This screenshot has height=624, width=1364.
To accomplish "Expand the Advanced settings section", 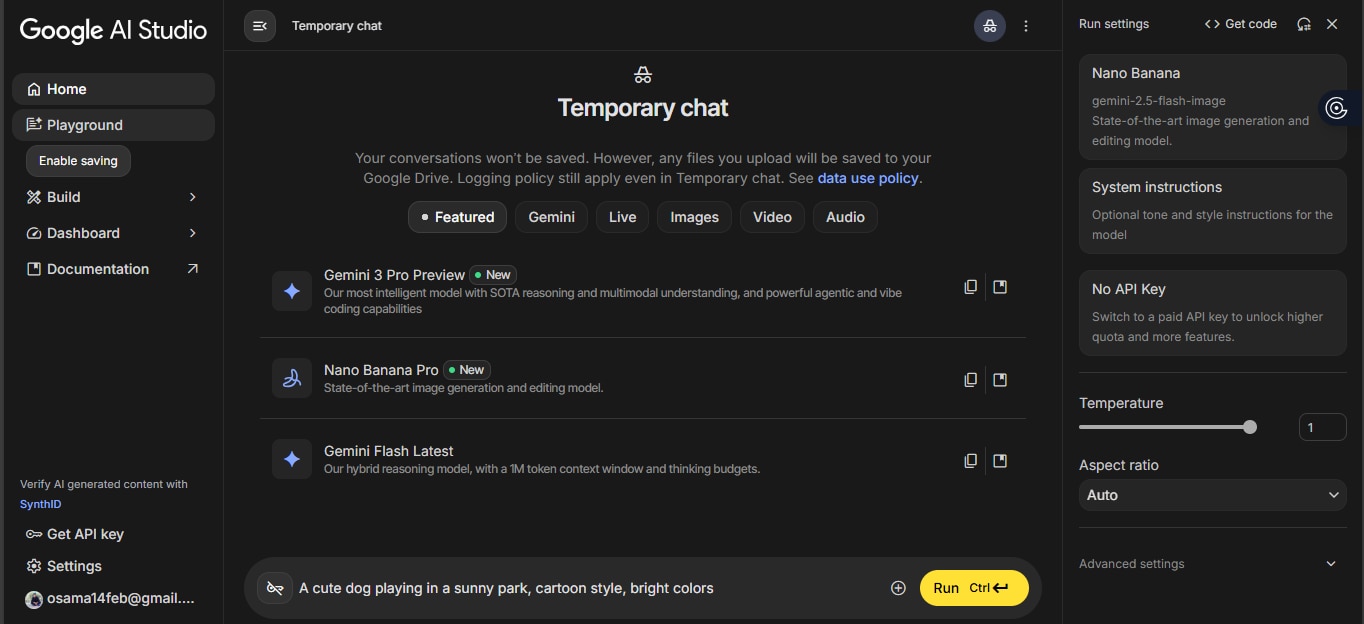I will click(x=1331, y=564).
